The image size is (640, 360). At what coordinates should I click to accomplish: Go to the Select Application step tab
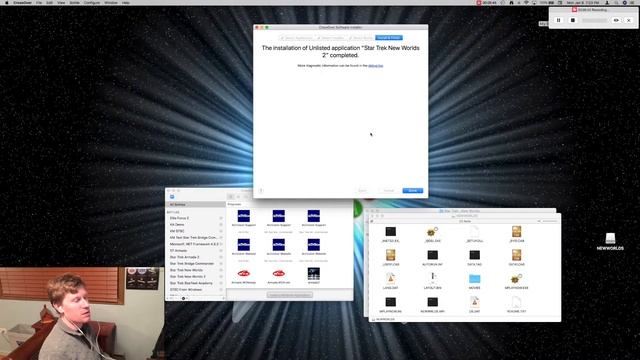pyautogui.click(x=297, y=38)
